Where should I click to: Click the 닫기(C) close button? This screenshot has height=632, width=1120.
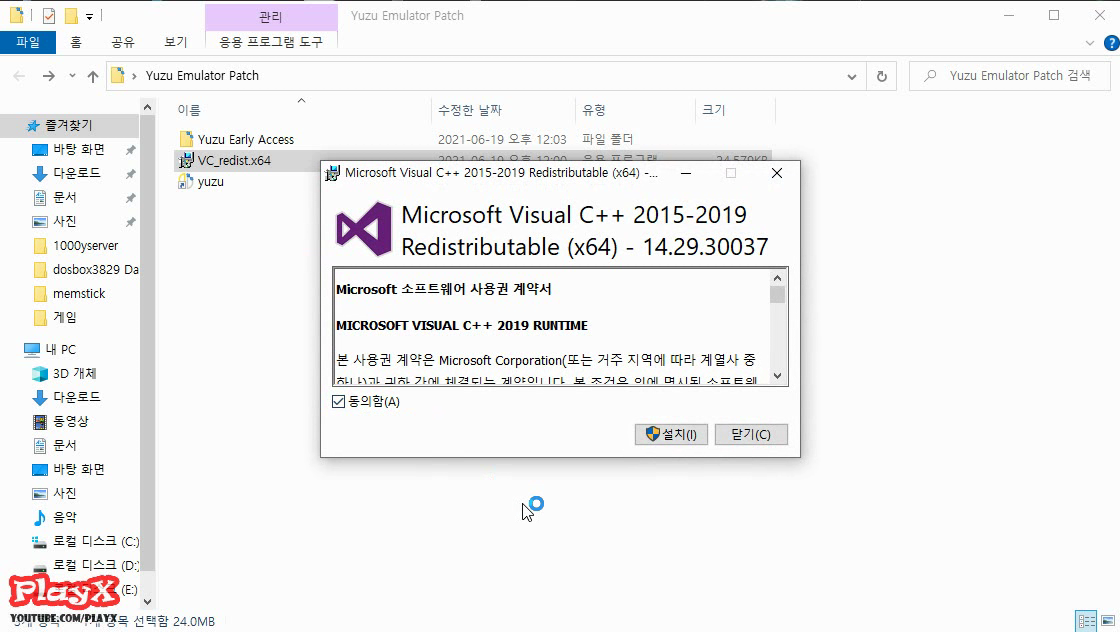(751, 434)
